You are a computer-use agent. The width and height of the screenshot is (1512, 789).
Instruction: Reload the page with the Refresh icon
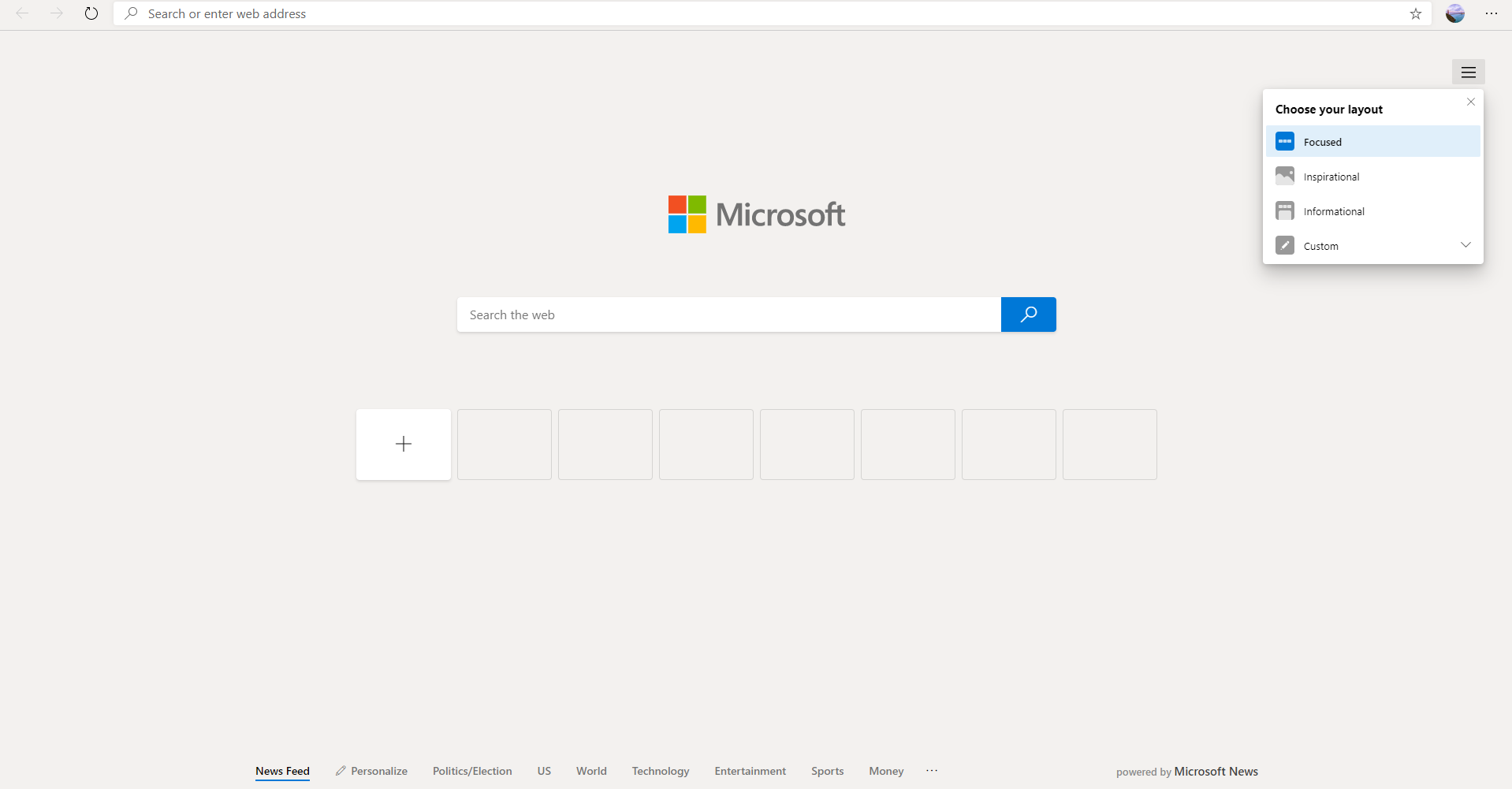91,13
